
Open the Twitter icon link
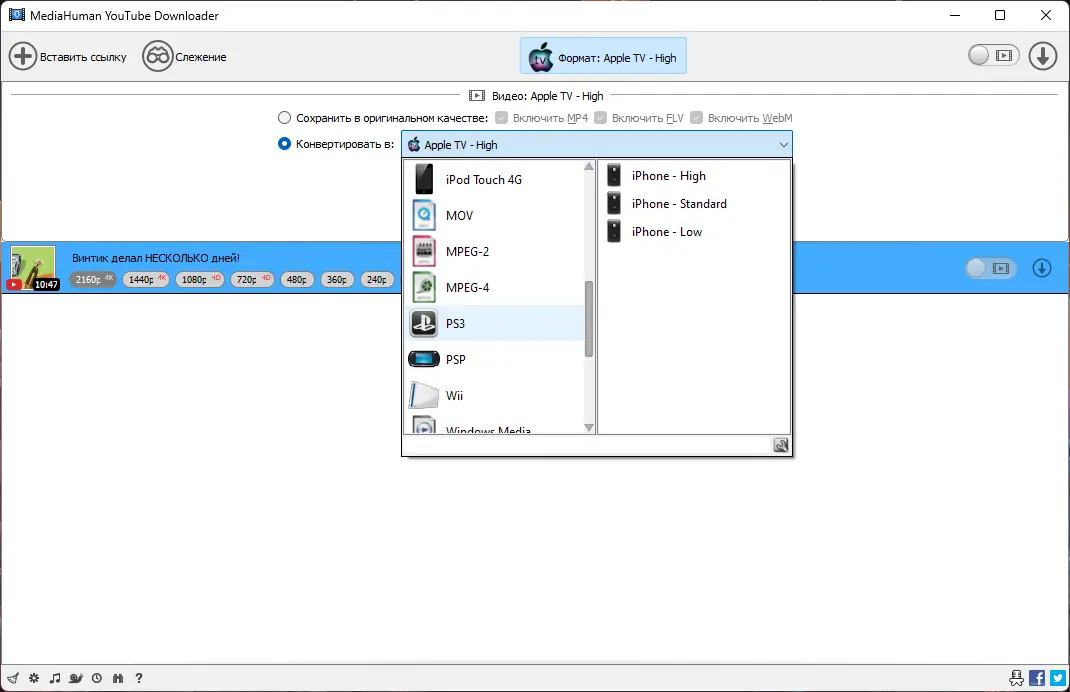click(x=1058, y=678)
